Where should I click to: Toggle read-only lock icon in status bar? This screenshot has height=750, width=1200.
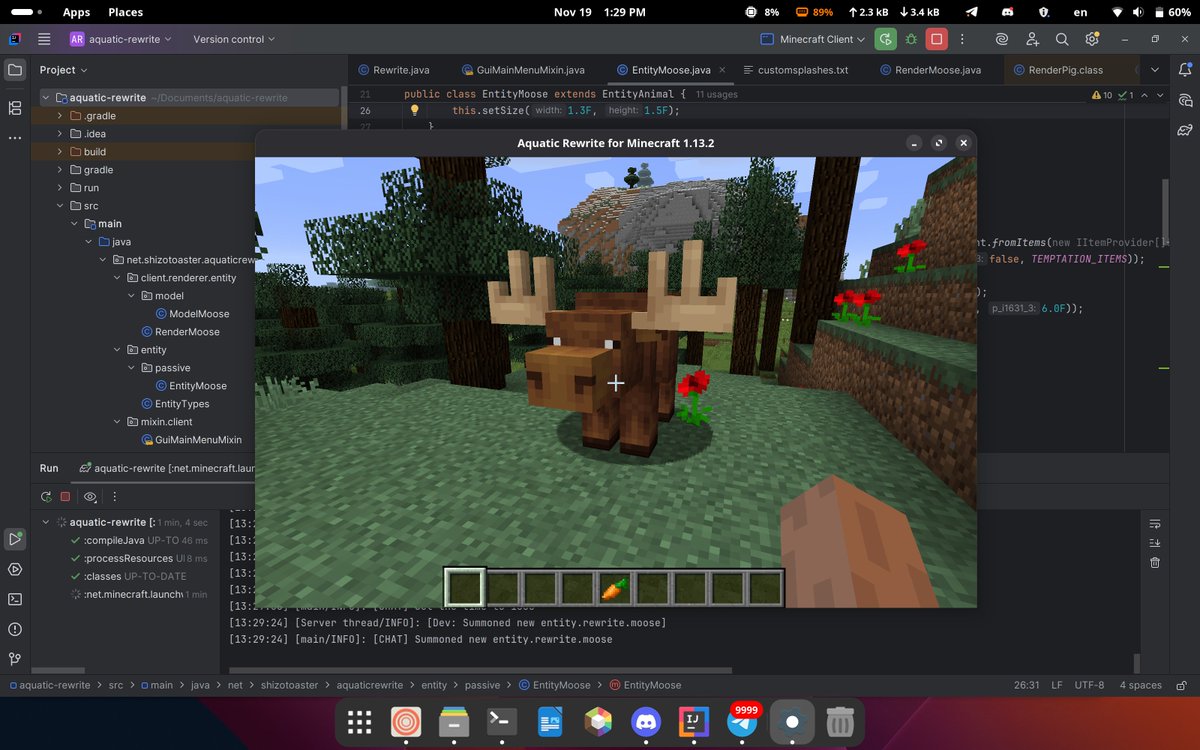[x=1182, y=685]
